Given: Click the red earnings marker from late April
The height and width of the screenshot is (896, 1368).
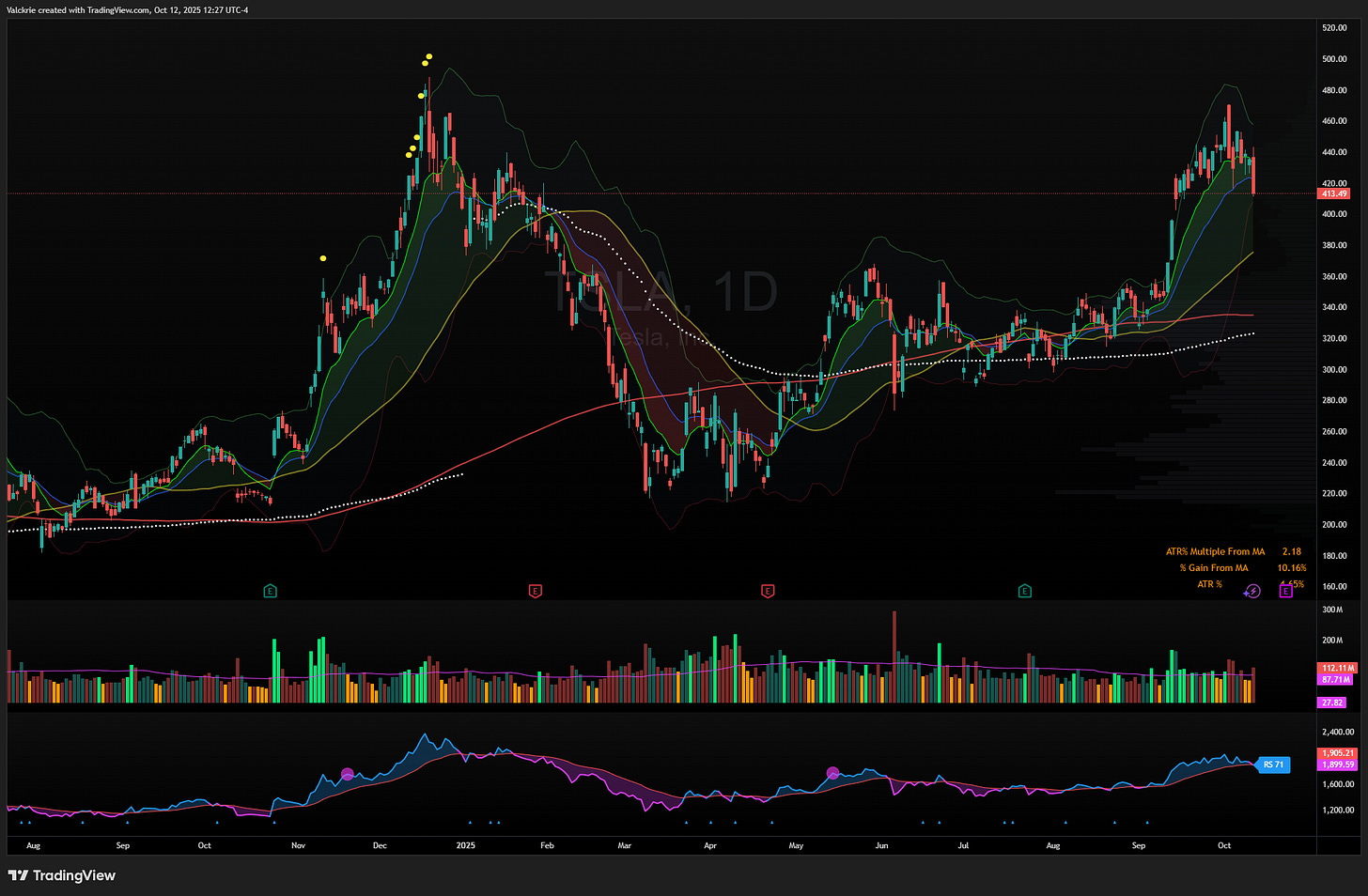Looking at the screenshot, I should tap(768, 591).
